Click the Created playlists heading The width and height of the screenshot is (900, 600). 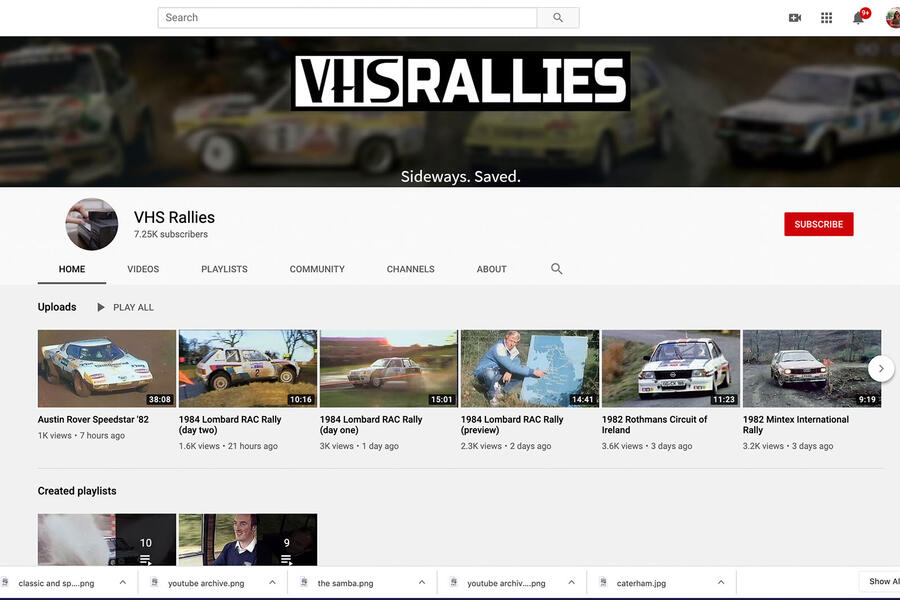point(77,491)
